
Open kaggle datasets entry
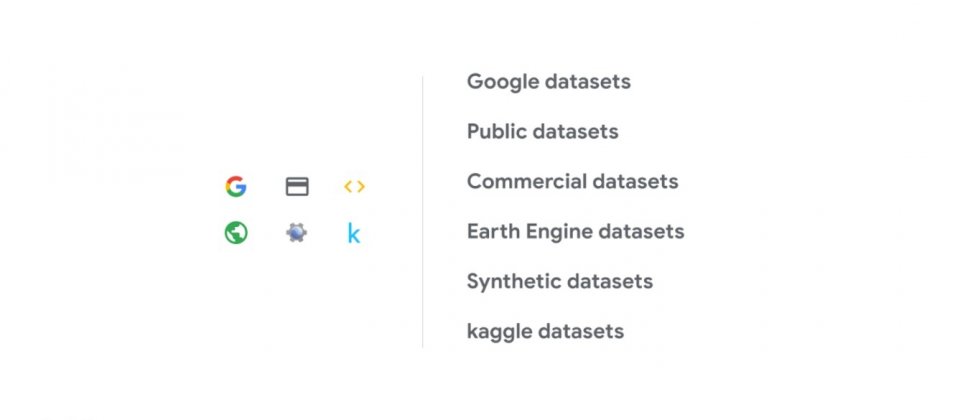(546, 331)
